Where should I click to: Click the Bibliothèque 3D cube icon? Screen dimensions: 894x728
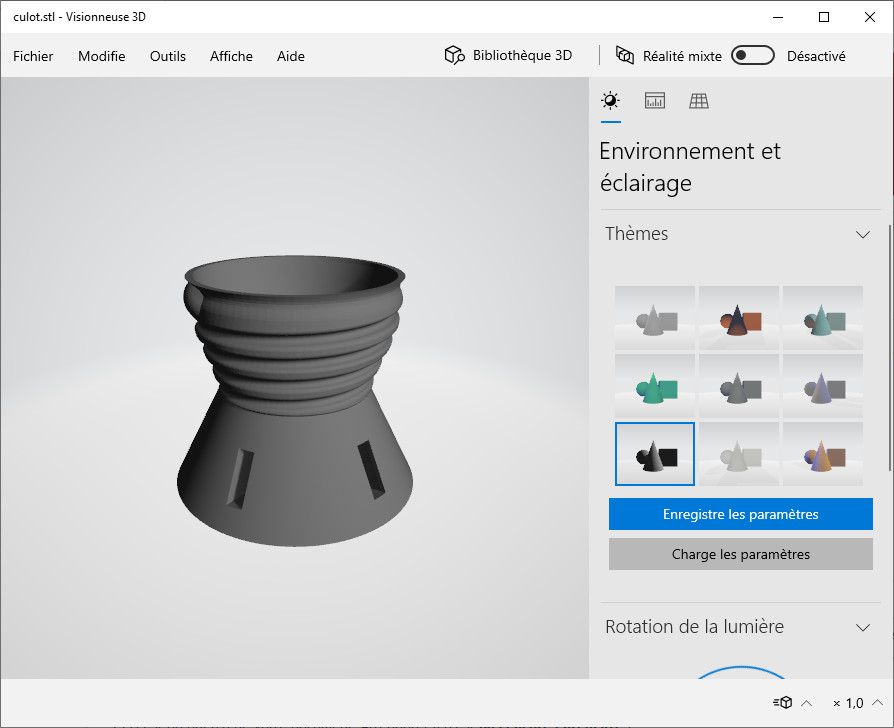click(x=455, y=56)
